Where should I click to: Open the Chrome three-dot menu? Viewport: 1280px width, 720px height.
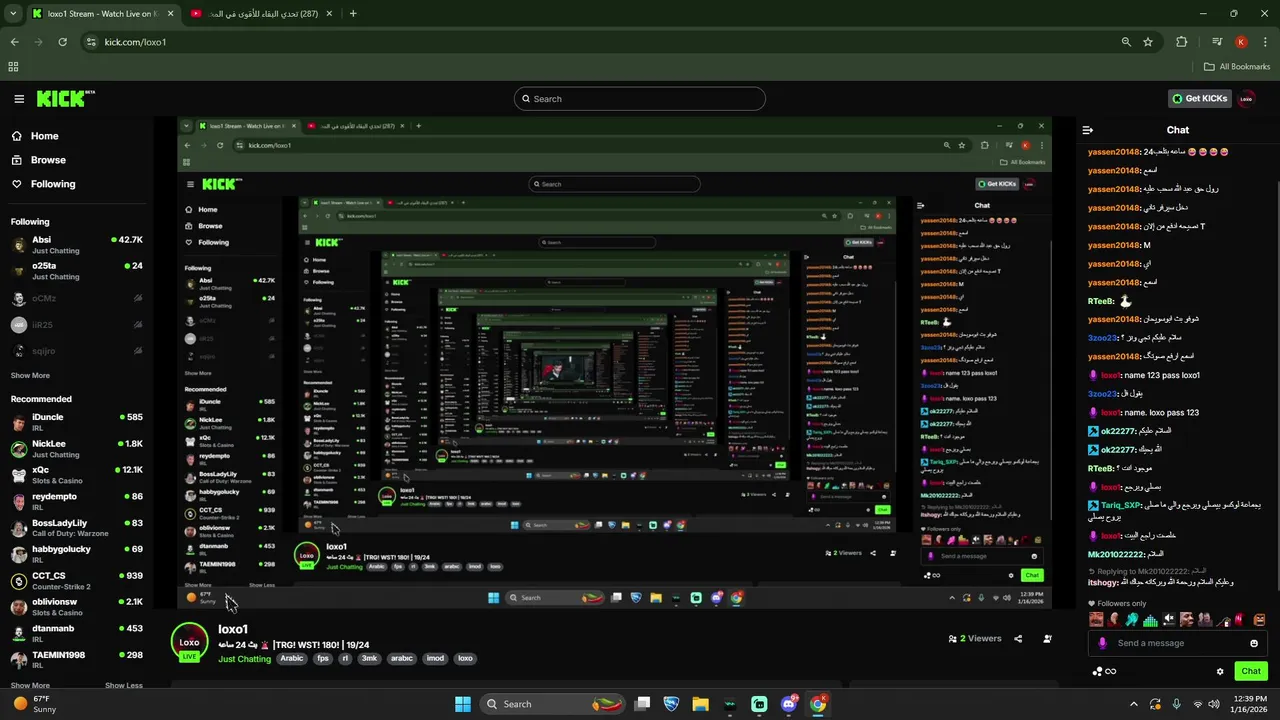click(1265, 42)
